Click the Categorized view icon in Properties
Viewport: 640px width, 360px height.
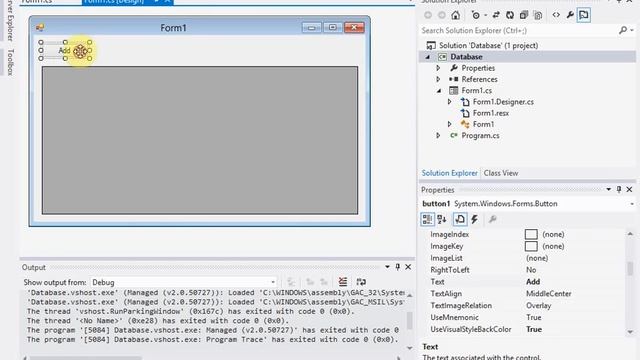[x=427, y=219]
